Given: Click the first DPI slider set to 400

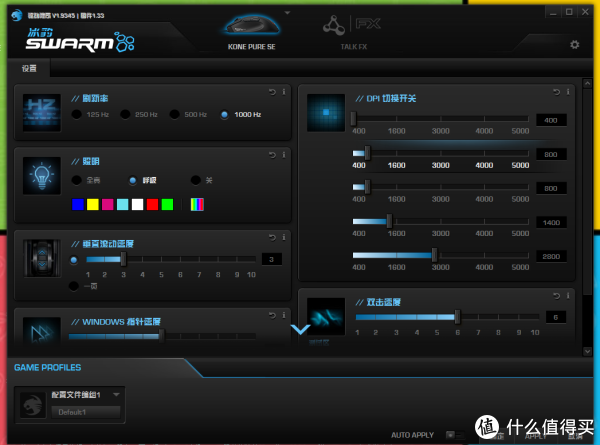Looking at the screenshot, I should [x=354, y=119].
